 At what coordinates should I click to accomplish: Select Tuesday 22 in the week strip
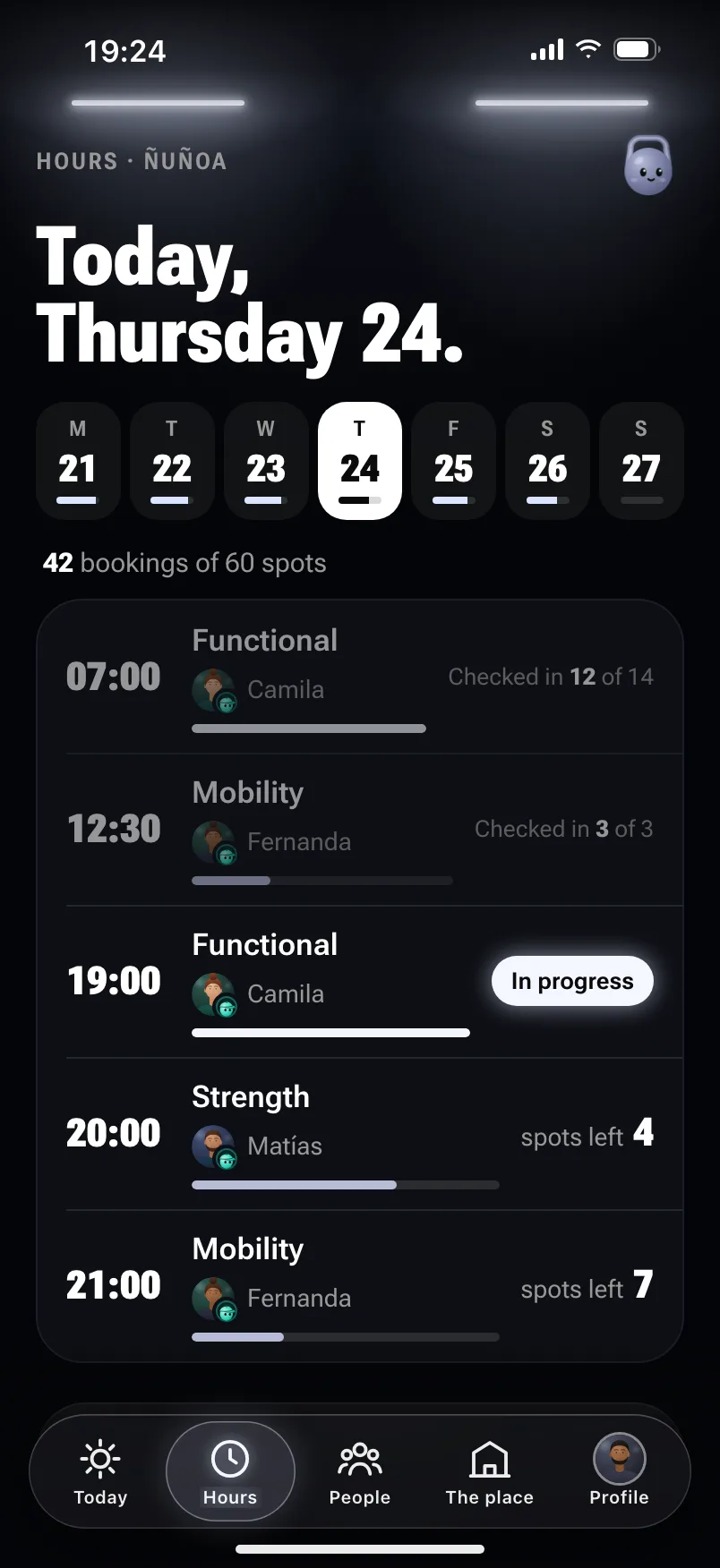[x=172, y=461]
